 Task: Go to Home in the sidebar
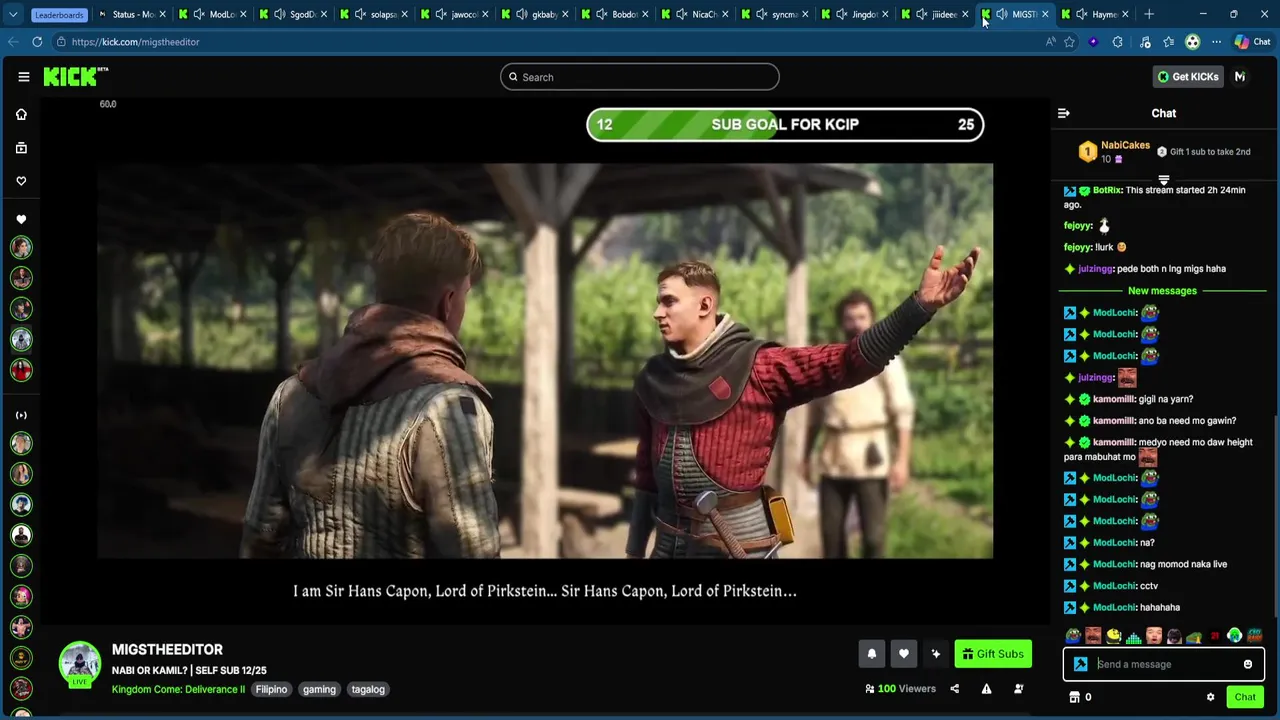[x=21, y=114]
